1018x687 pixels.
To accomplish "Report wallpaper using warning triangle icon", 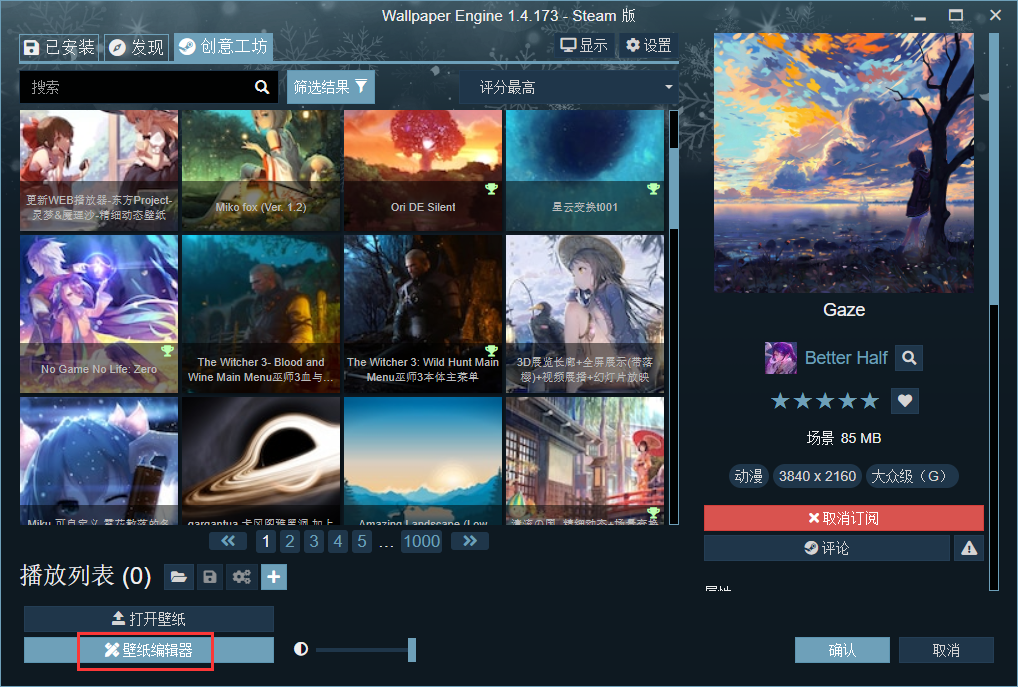I will pos(969,548).
